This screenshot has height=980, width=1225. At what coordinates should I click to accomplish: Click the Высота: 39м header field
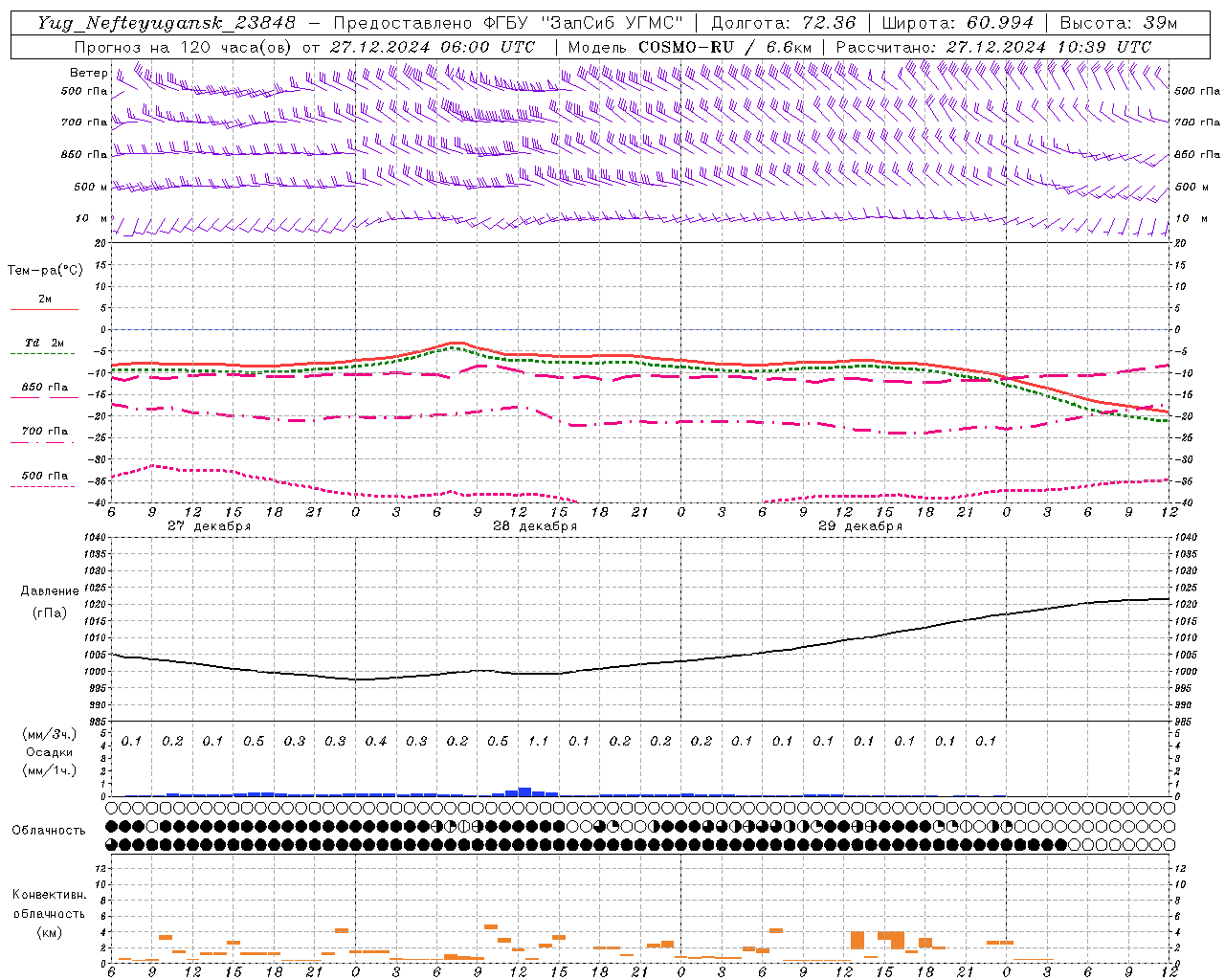(x=1119, y=23)
